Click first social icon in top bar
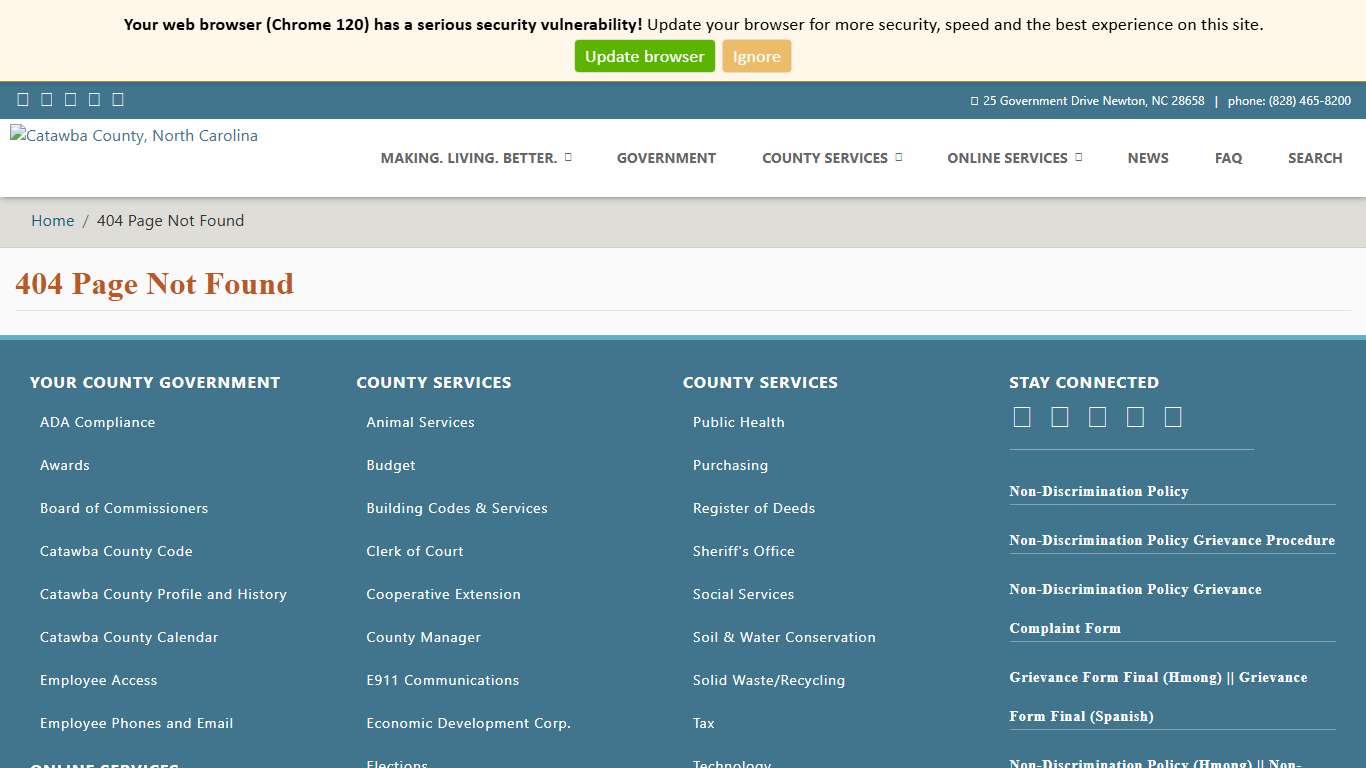Image resolution: width=1366 pixels, height=768 pixels. (x=23, y=99)
